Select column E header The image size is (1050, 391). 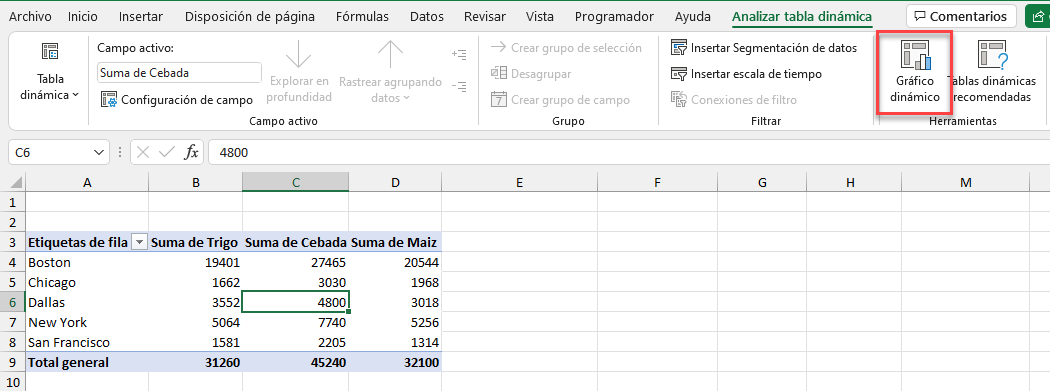point(520,181)
